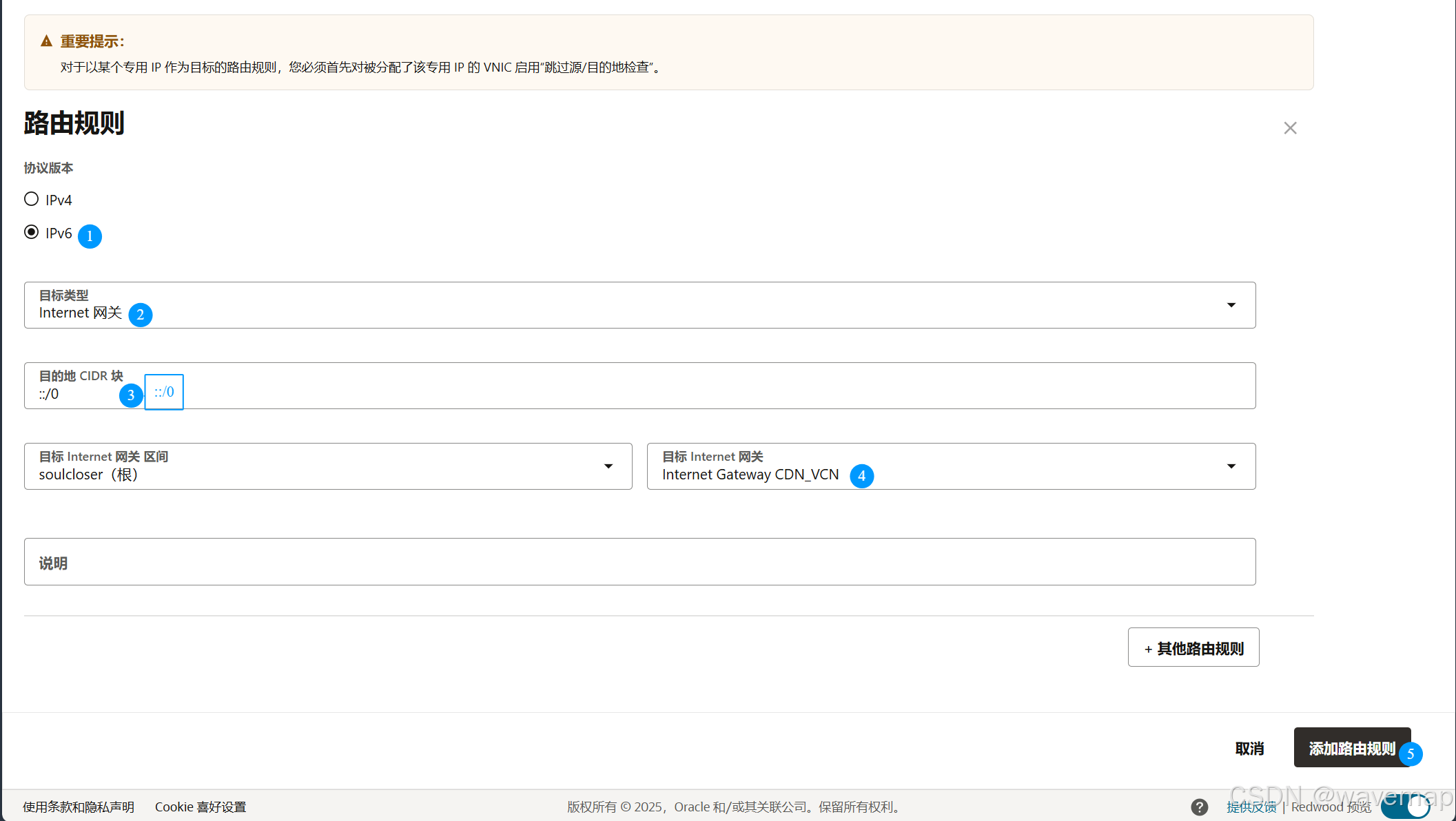Click the + 其他路由规则 button
Viewport: 1456px width, 821px height.
1193,647
